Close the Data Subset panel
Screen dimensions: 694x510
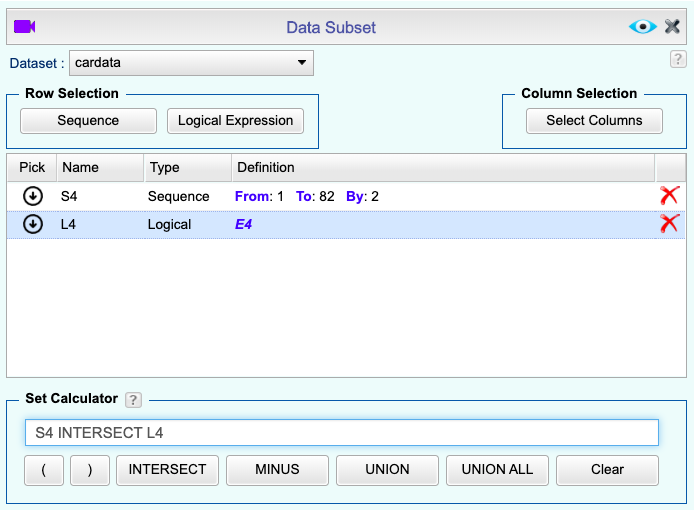672,27
